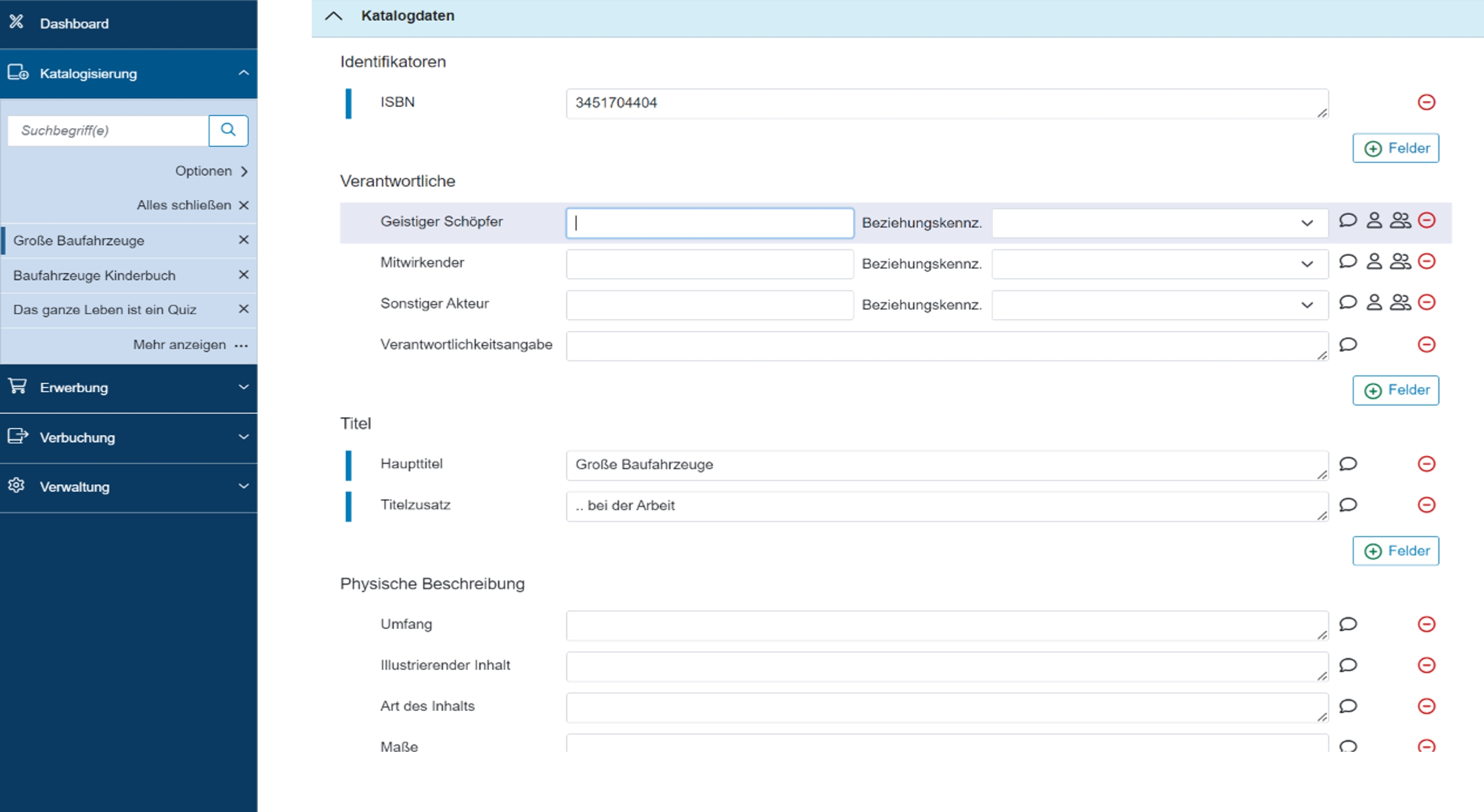The image size is (1484, 812).
Task: Remove the Verantwortlichkeitsangabe field
Action: (1426, 345)
